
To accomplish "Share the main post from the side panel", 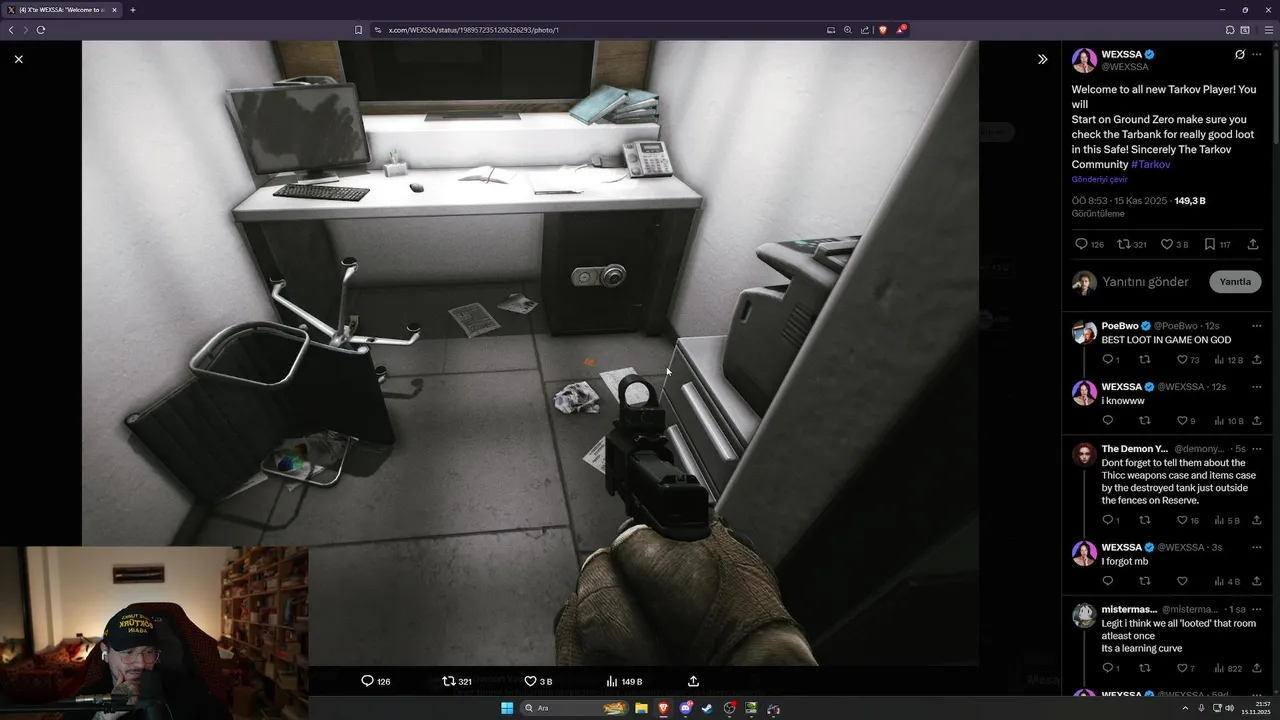I will pyautogui.click(x=1253, y=244).
